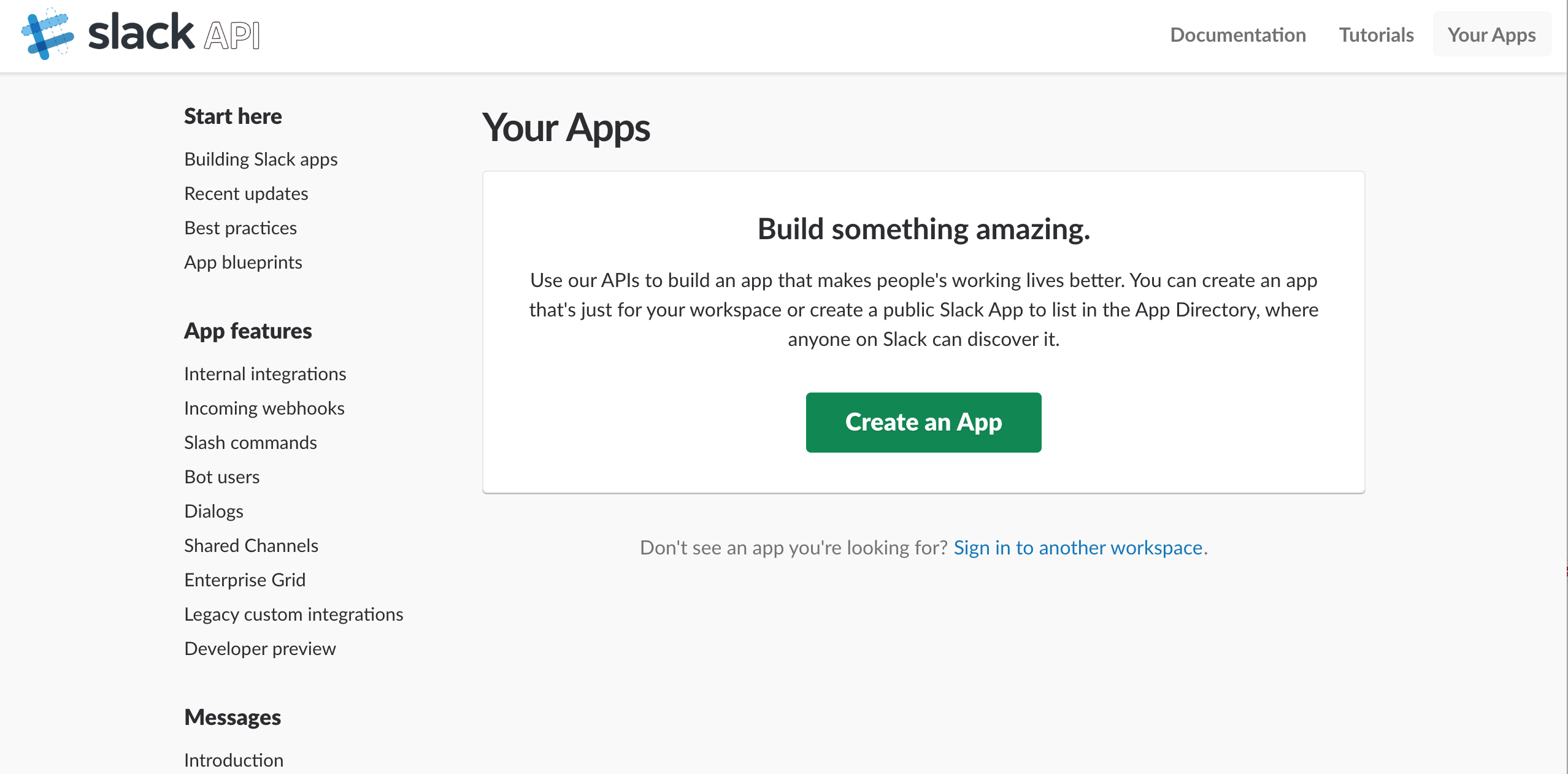1568x774 pixels.
Task: Select Incoming webhooks sidebar link
Action: tap(264, 408)
